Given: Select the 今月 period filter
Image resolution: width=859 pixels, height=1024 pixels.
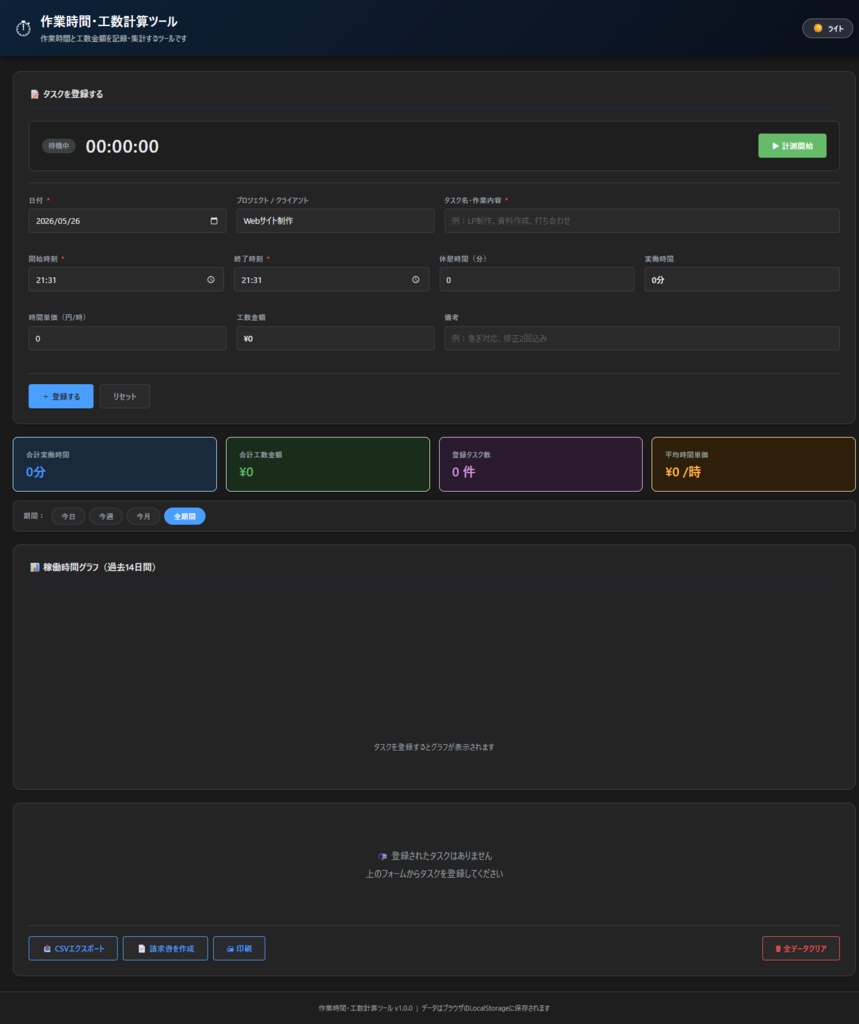Looking at the screenshot, I should tap(143, 517).
